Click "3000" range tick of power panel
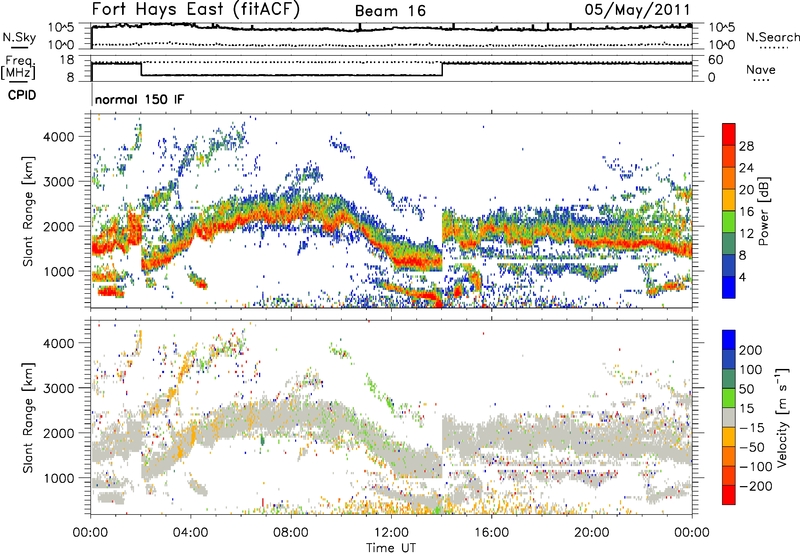Viewport: 800px width, 554px height. coord(58,182)
